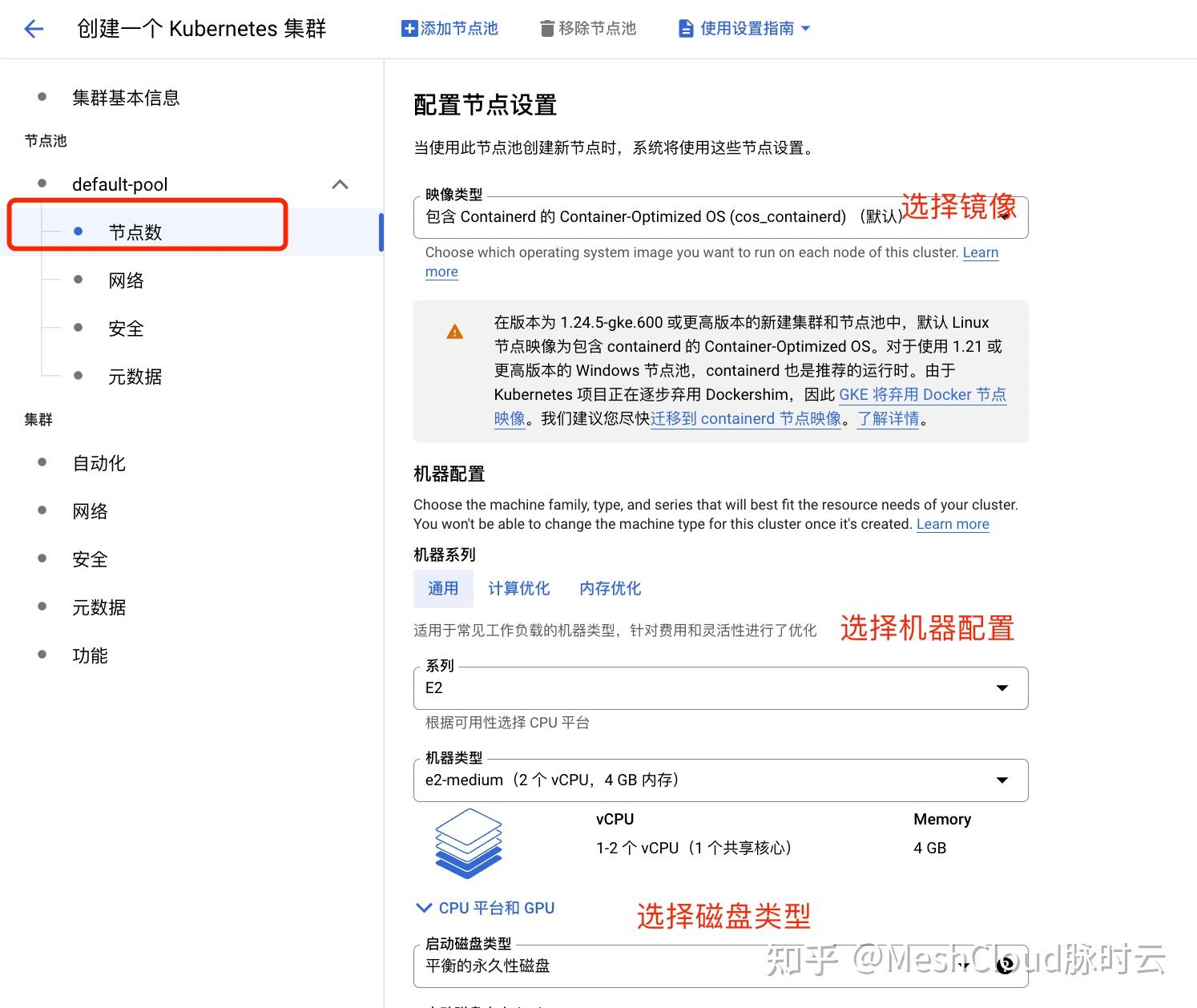Click the warning triangle in the containerd notice

point(454,331)
